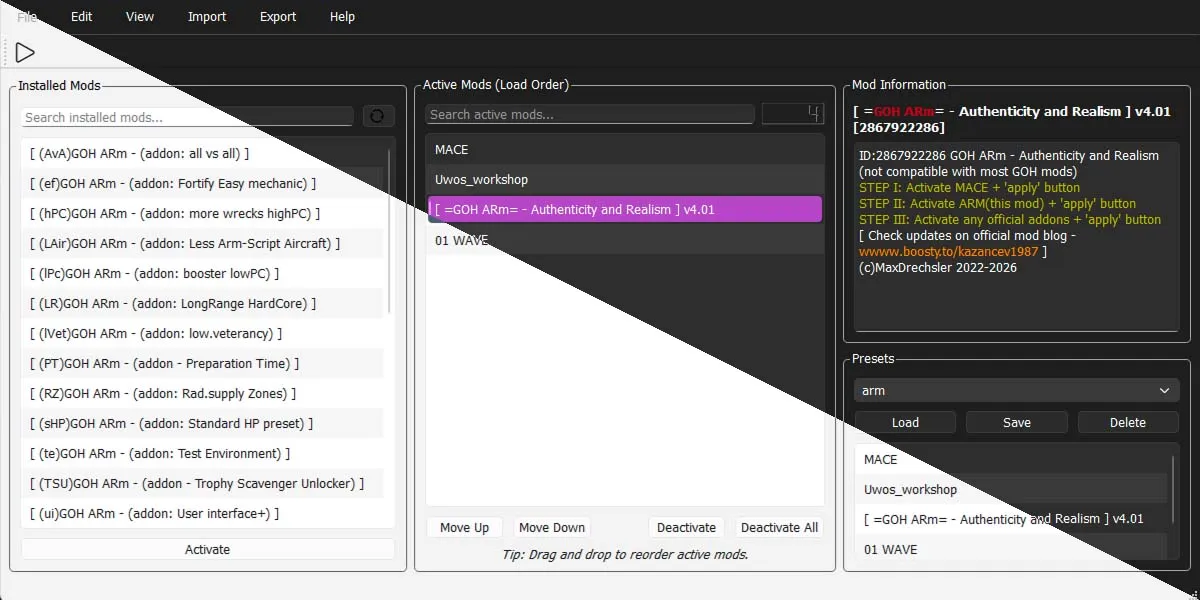Delete the selected preset

pos(1128,422)
